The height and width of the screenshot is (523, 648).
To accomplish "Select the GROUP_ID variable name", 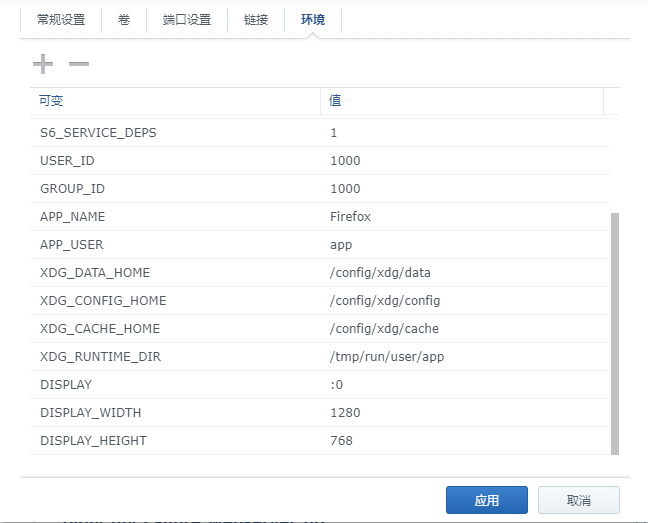I will pos(72,189).
